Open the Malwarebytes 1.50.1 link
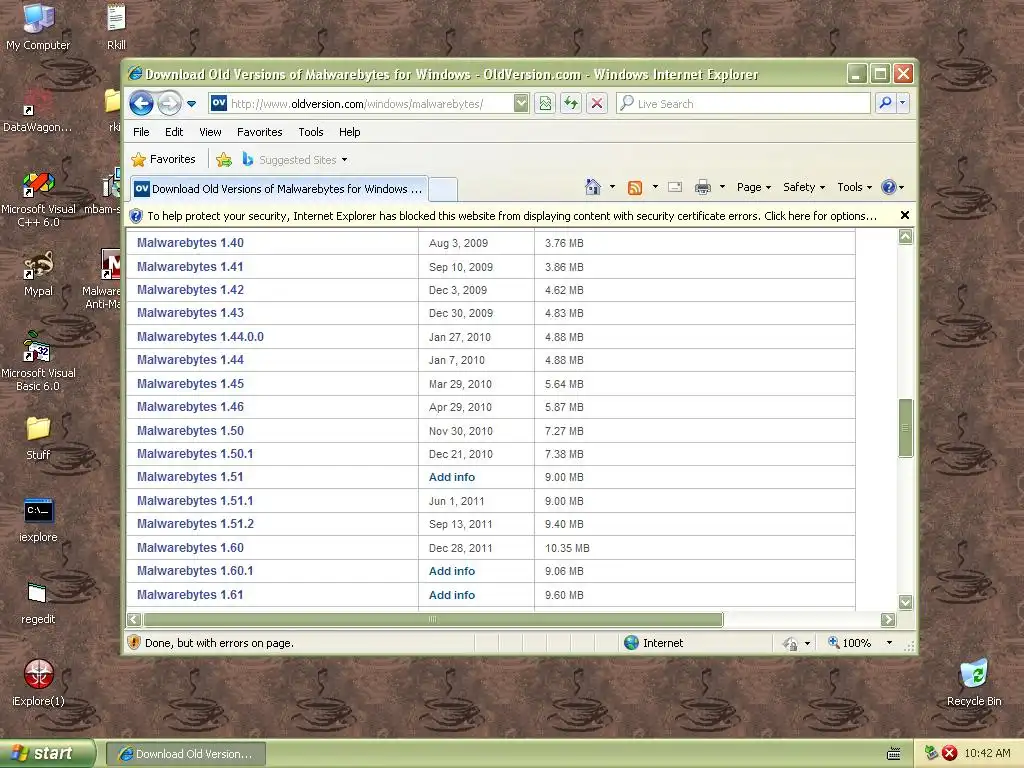Screen dimensions: 1024x768 [x=195, y=454]
